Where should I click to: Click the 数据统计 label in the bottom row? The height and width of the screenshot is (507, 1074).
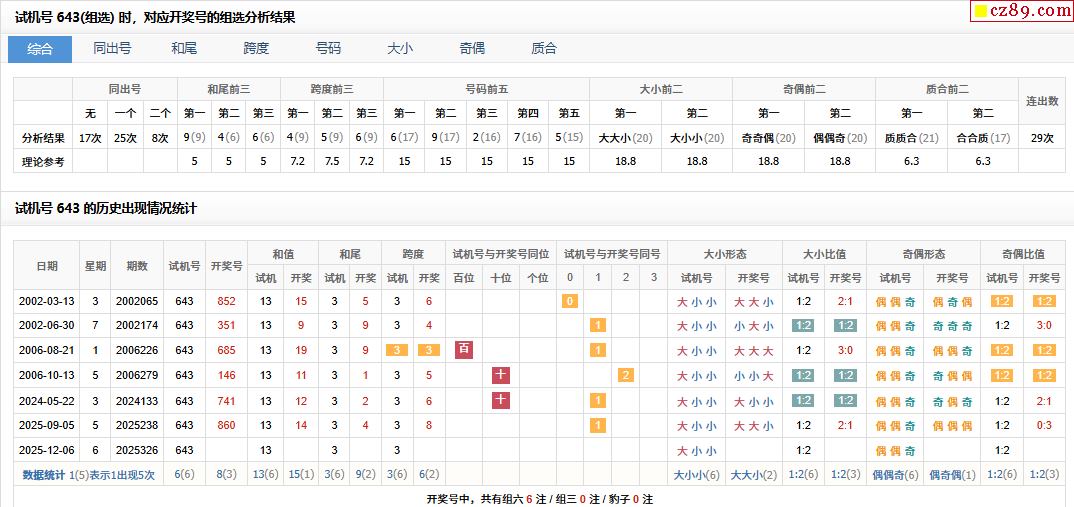click(45, 475)
